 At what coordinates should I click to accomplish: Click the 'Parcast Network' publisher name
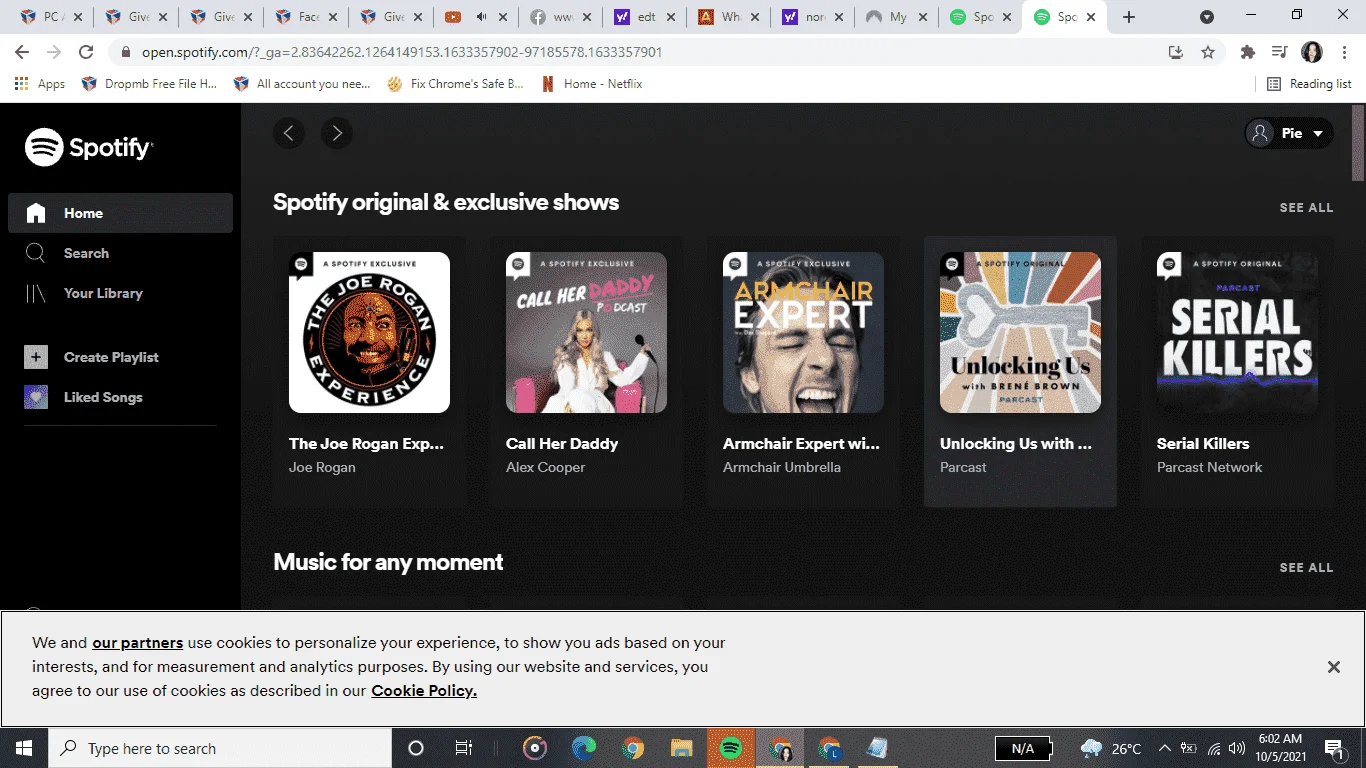pos(1209,467)
